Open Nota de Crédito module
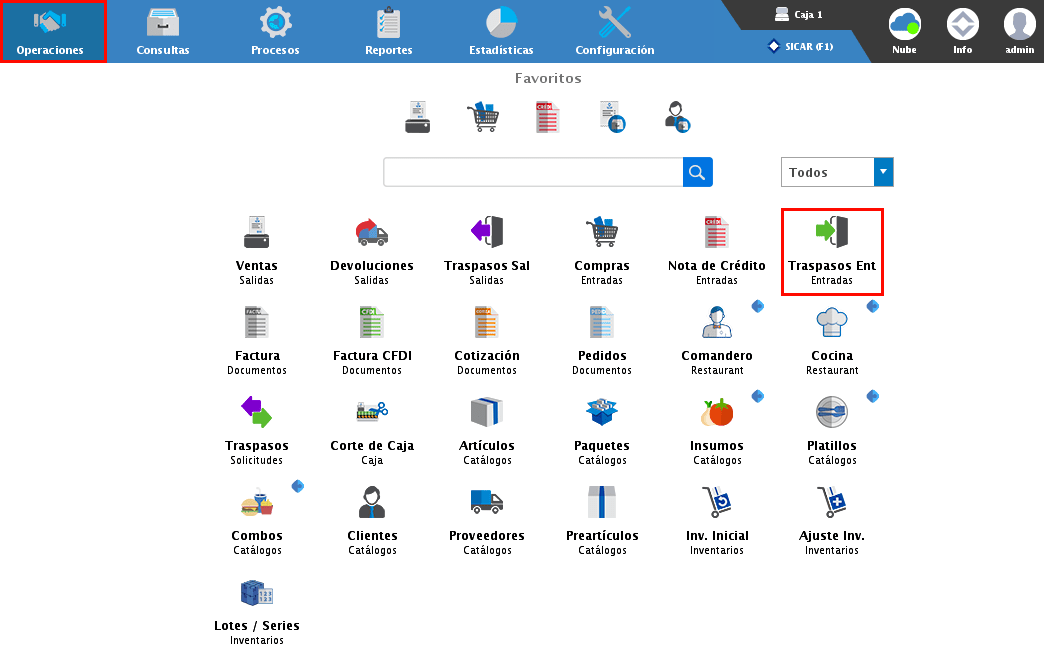The image size is (1044, 665). pos(716,233)
